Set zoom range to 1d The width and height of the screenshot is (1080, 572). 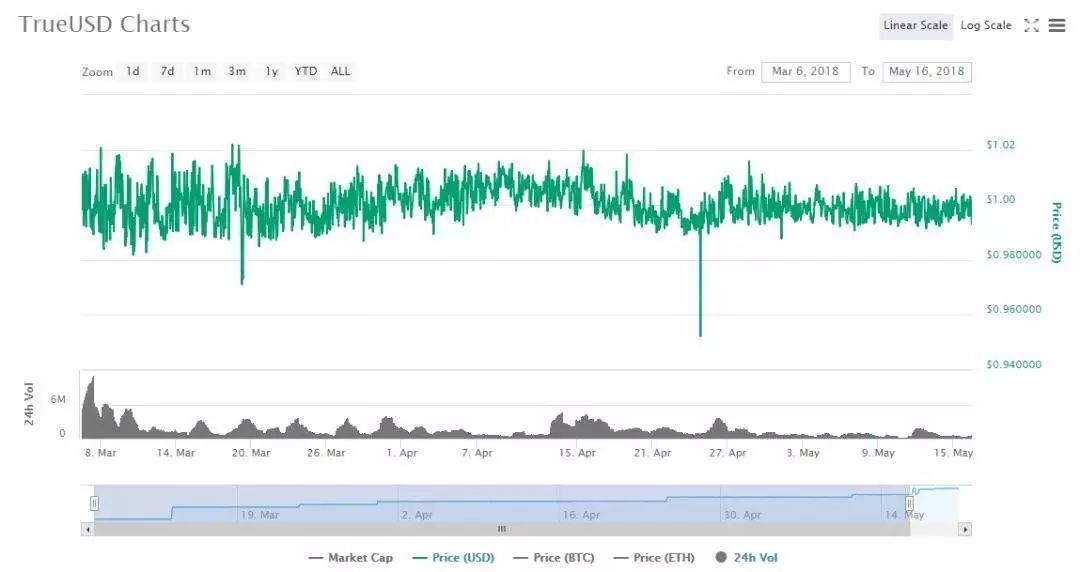pyautogui.click(x=133, y=72)
